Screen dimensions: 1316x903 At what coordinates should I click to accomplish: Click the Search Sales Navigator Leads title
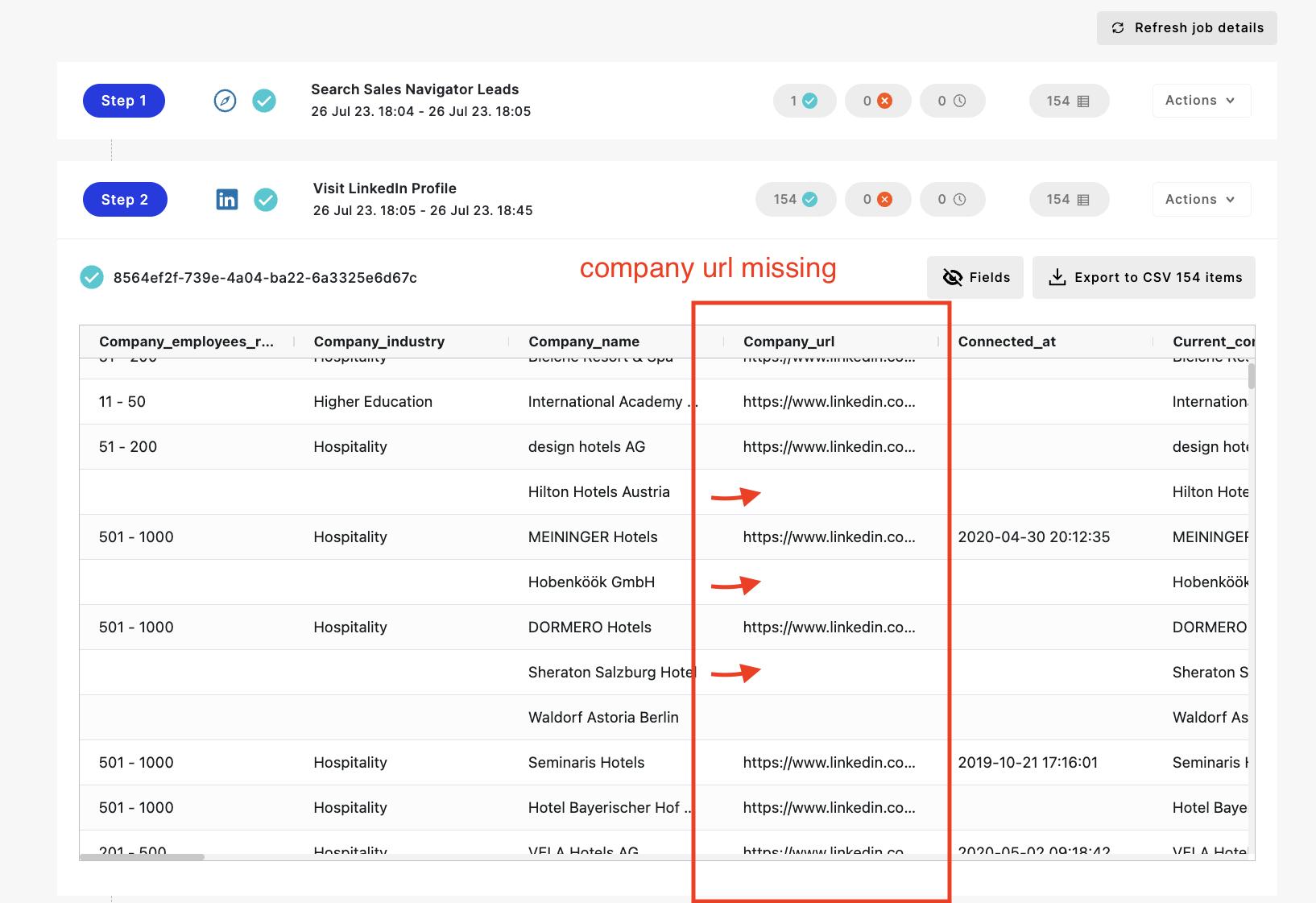(415, 89)
